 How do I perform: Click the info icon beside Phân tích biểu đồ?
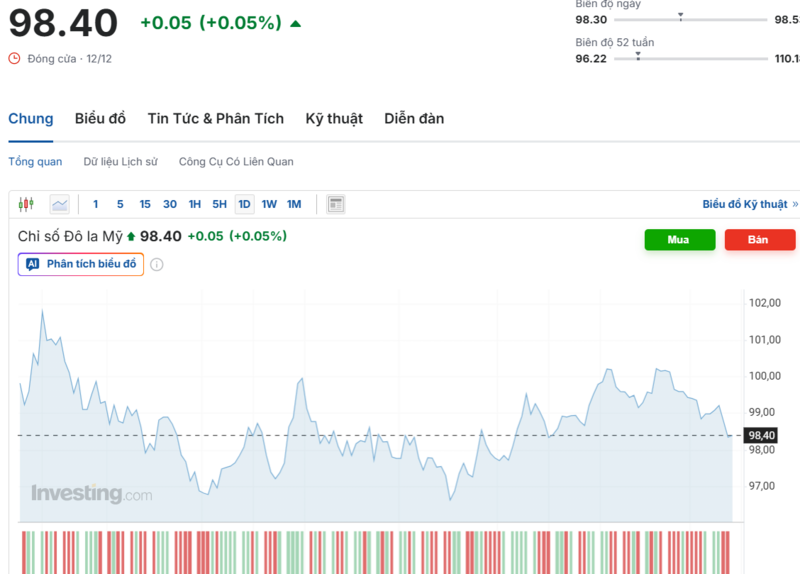tap(157, 264)
